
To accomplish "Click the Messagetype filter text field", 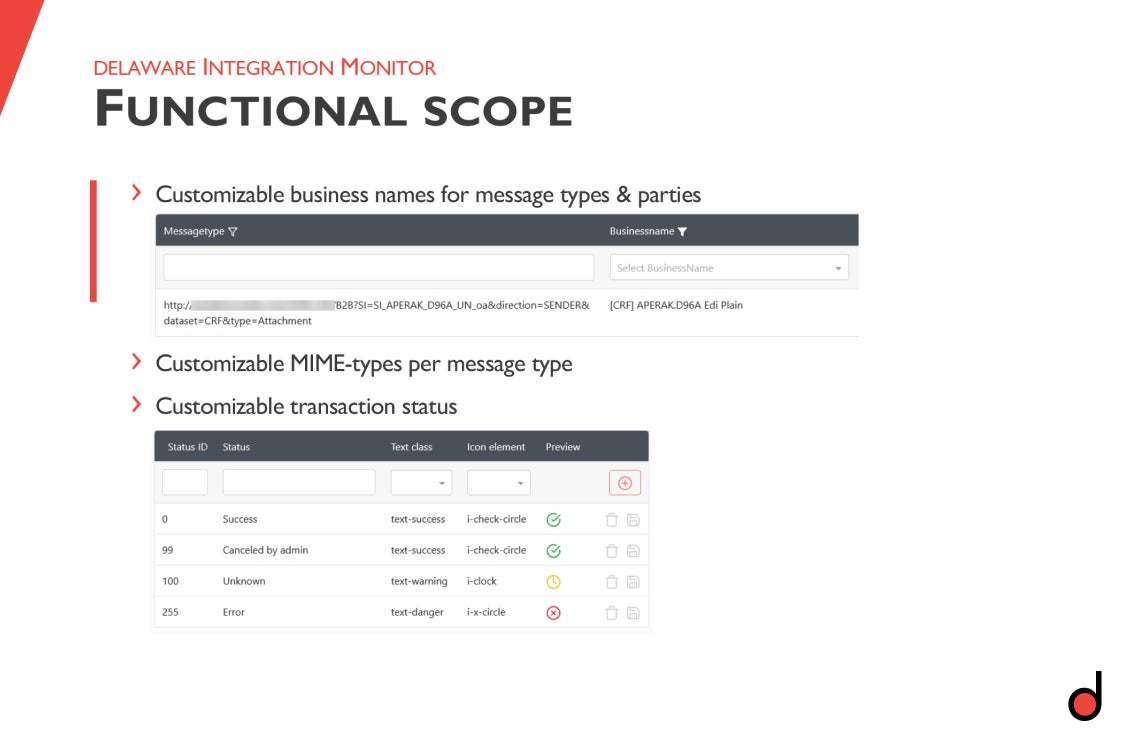I will pos(379,268).
